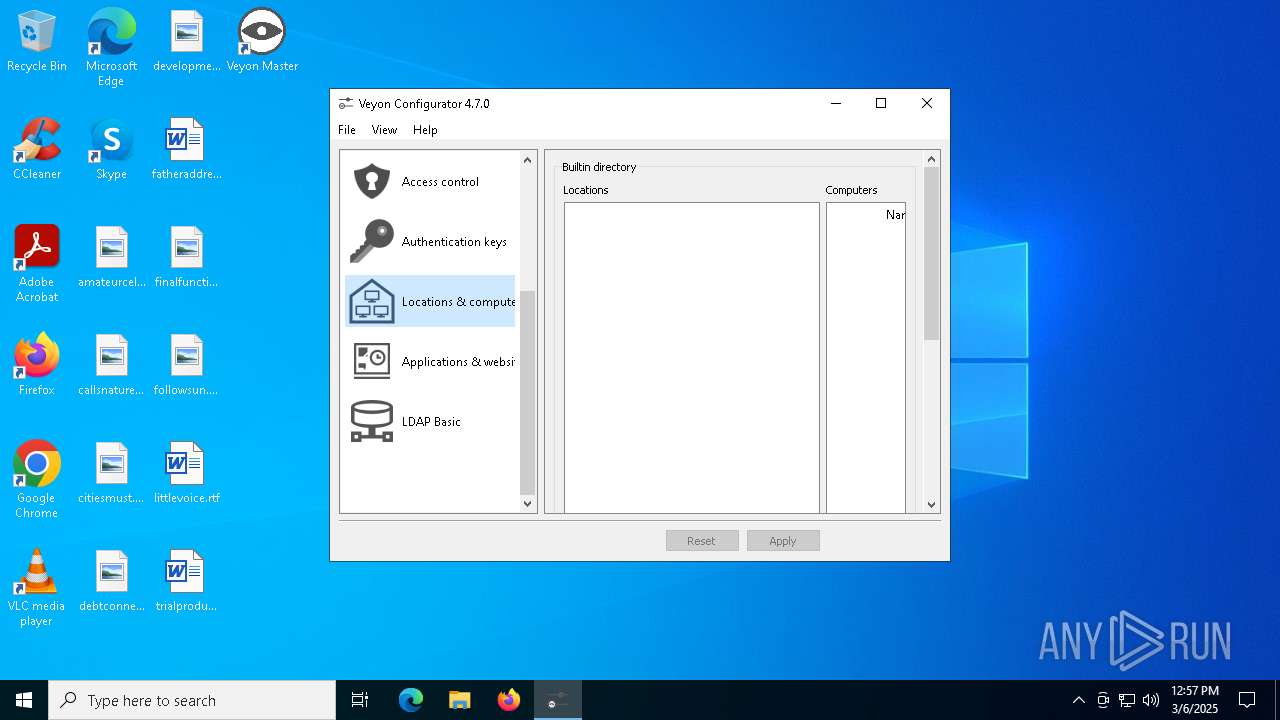Image resolution: width=1280 pixels, height=720 pixels.
Task: Select the CCleaner desktop shortcut
Action: 37,149
